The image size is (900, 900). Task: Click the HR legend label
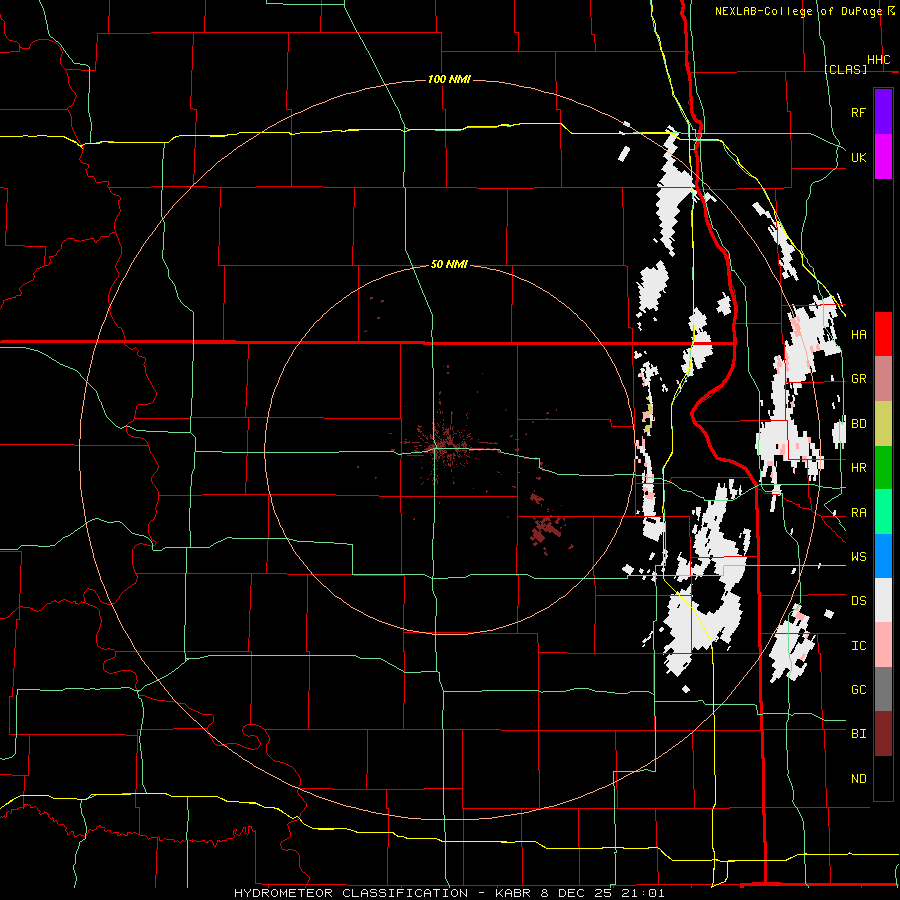pyautogui.click(x=858, y=468)
